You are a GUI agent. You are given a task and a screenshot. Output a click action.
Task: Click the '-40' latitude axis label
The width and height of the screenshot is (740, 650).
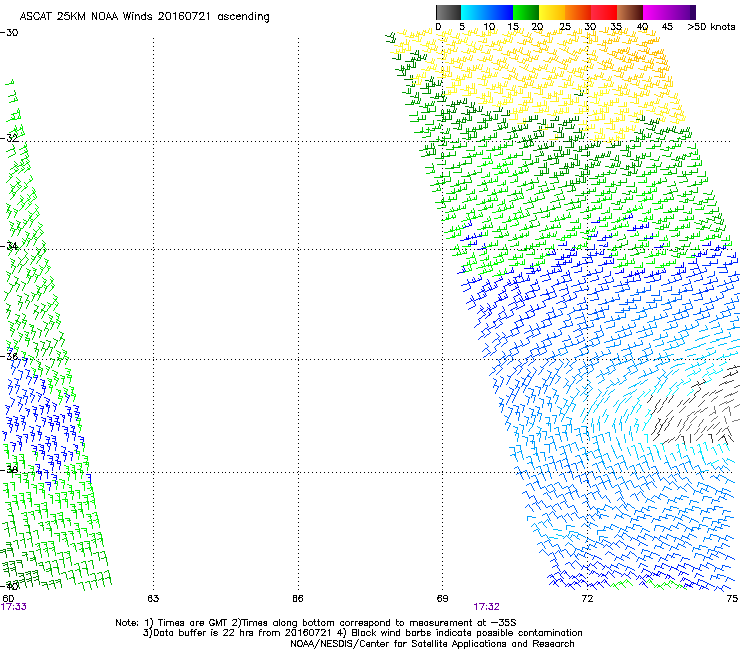click(9, 586)
